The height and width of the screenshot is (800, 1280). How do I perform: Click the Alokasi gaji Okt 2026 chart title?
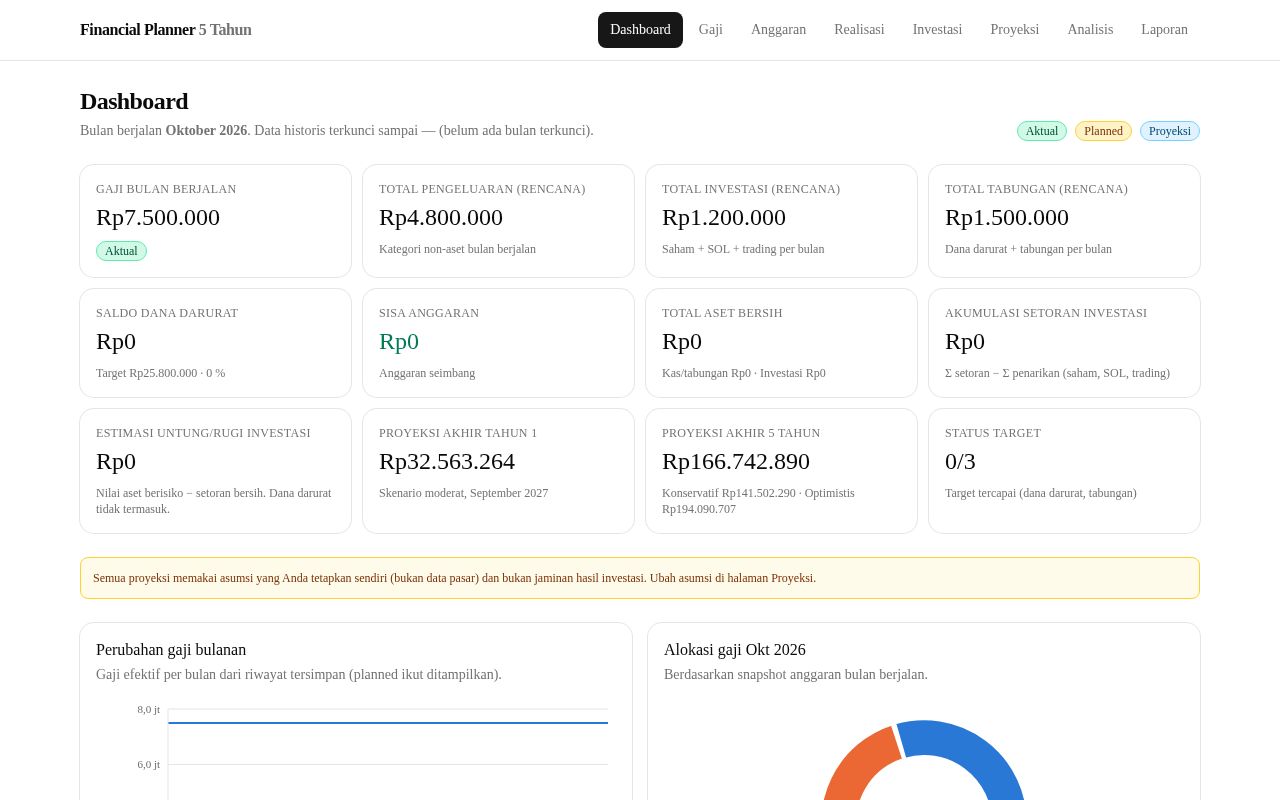coord(735,650)
